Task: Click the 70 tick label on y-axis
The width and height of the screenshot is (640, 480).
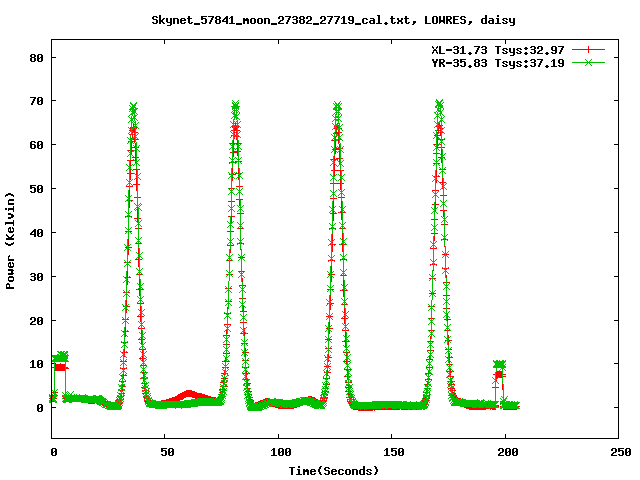Action: (37, 101)
